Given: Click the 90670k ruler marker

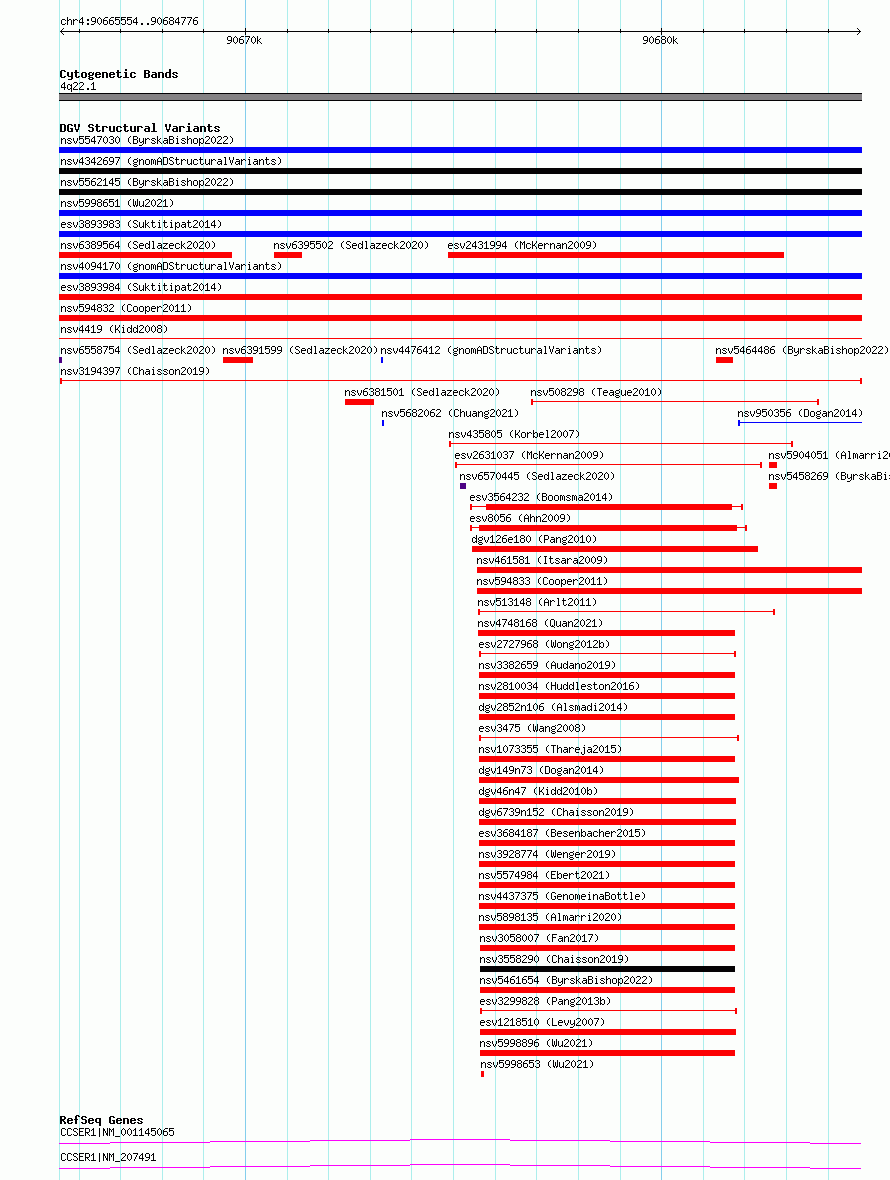Looking at the screenshot, I should click(245, 41).
